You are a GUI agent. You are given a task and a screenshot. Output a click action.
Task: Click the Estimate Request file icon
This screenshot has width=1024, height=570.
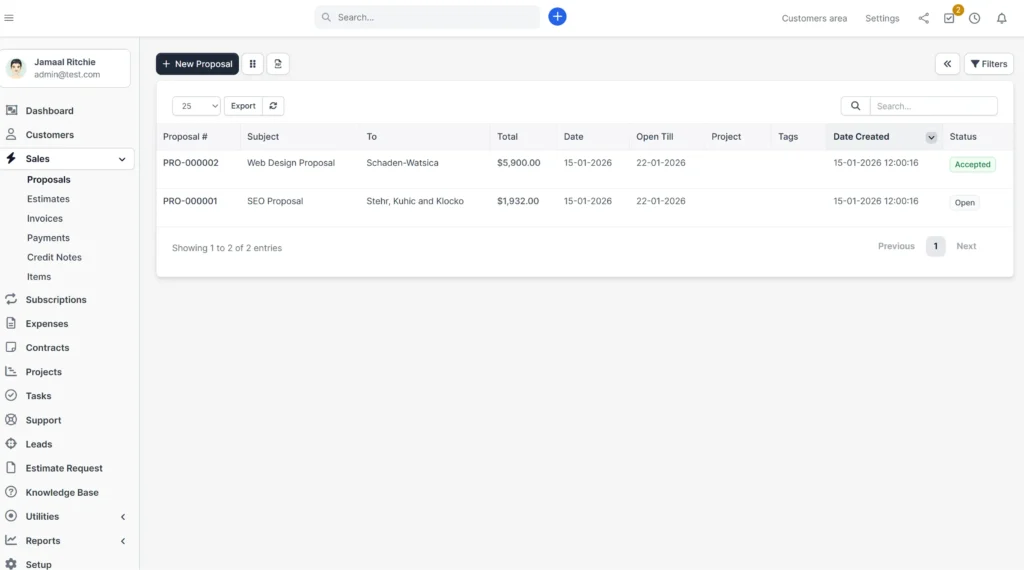[x=11, y=467]
